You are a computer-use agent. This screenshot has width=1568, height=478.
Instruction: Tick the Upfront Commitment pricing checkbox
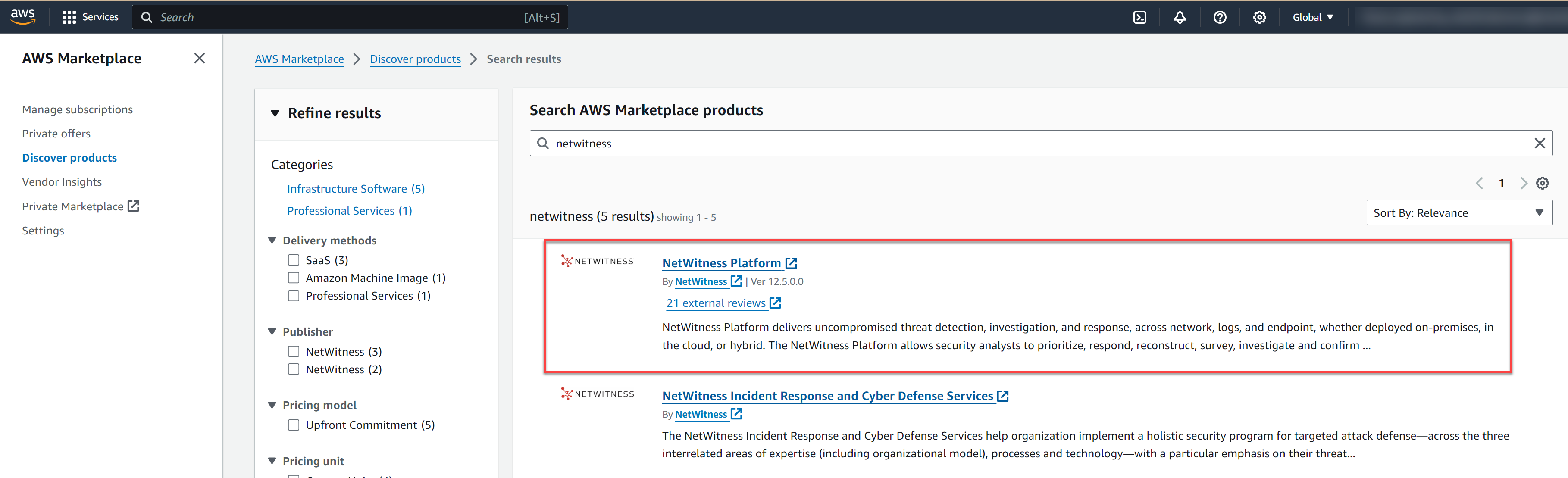(x=294, y=425)
